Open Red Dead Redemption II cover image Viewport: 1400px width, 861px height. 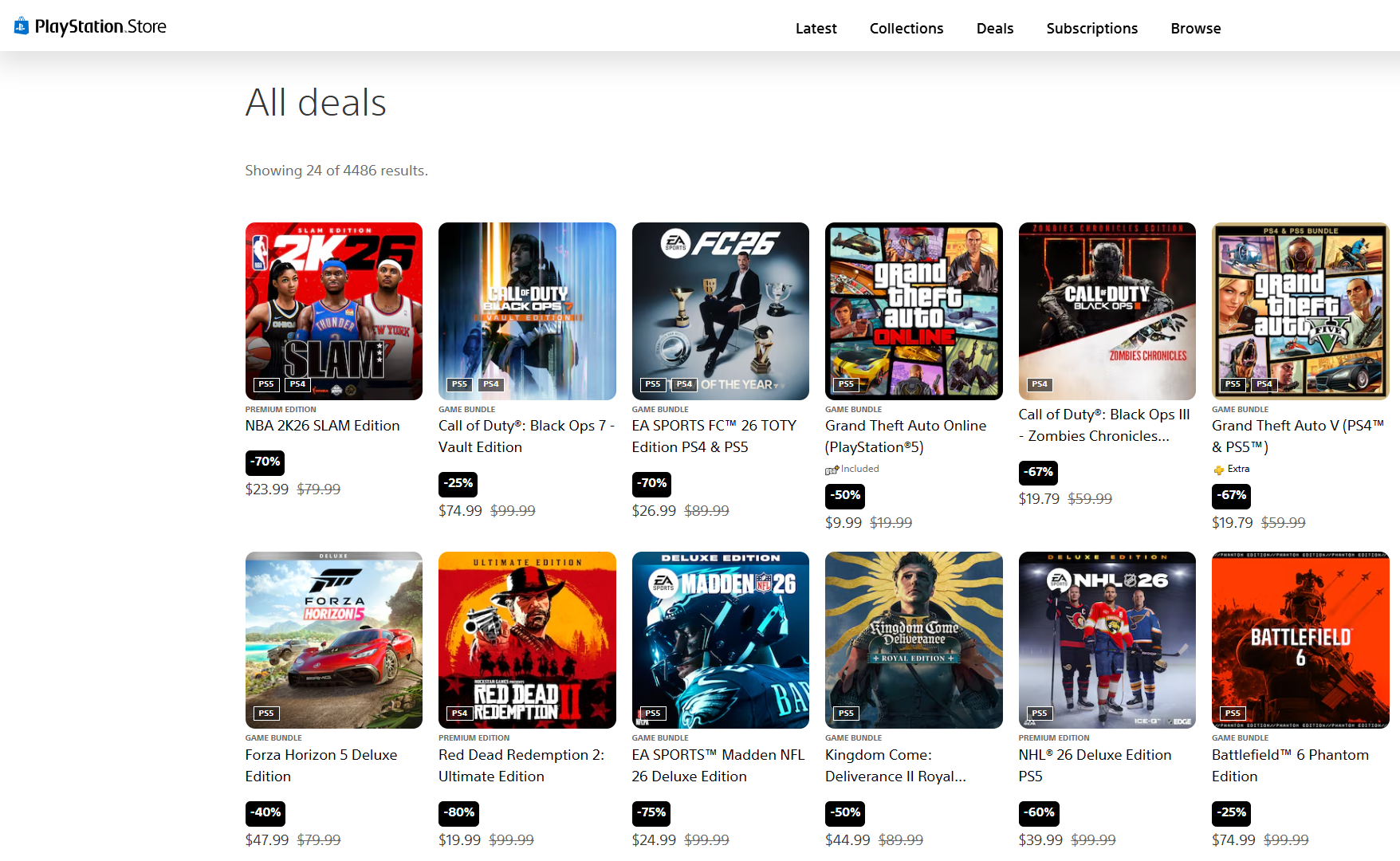[x=527, y=639]
